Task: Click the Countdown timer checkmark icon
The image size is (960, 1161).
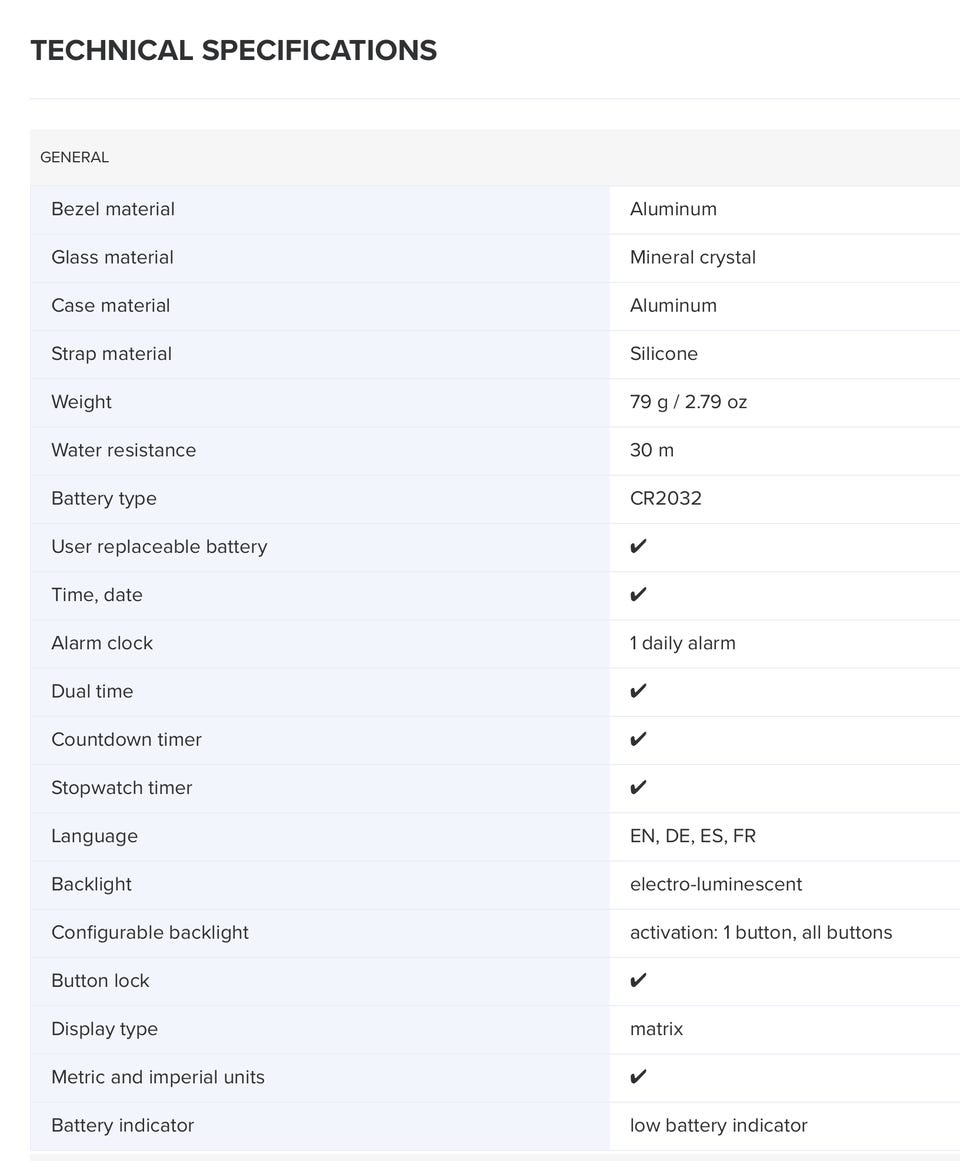Action: [x=638, y=739]
